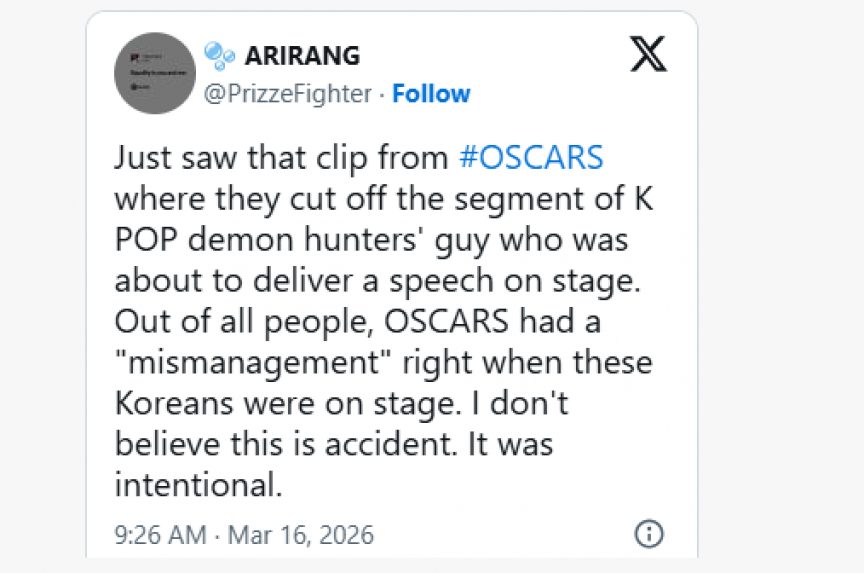
Task: Open the info icon beside the timestamp
Action: click(648, 533)
